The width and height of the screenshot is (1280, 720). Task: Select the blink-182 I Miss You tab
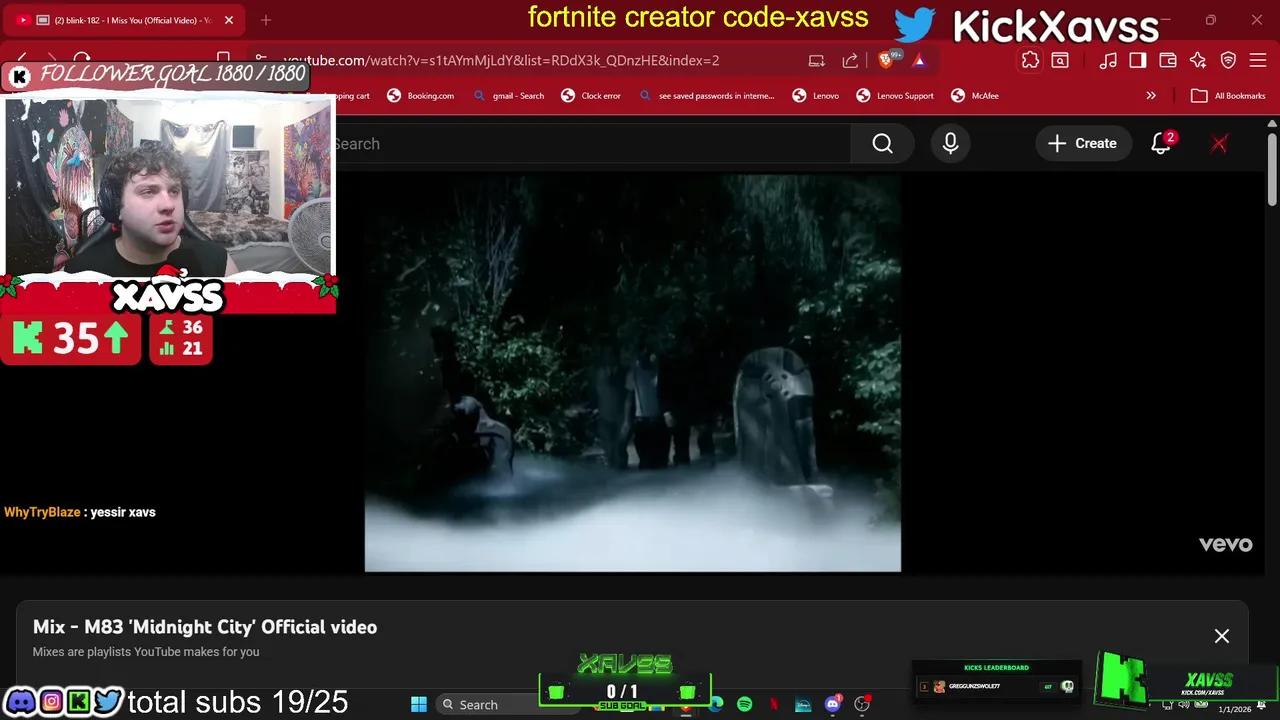pyautogui.click(x=125, y=20)
